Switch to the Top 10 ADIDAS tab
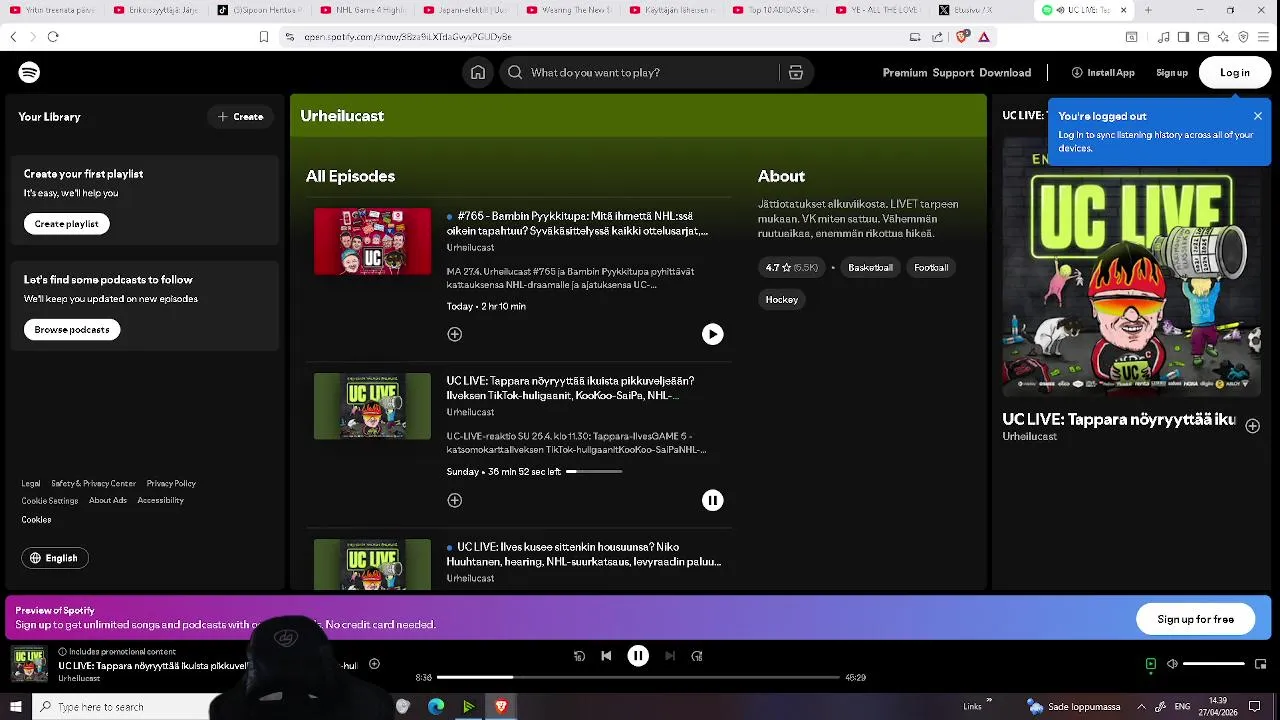The height and width of the screenshot is (720, 1280). click(772, 10)
